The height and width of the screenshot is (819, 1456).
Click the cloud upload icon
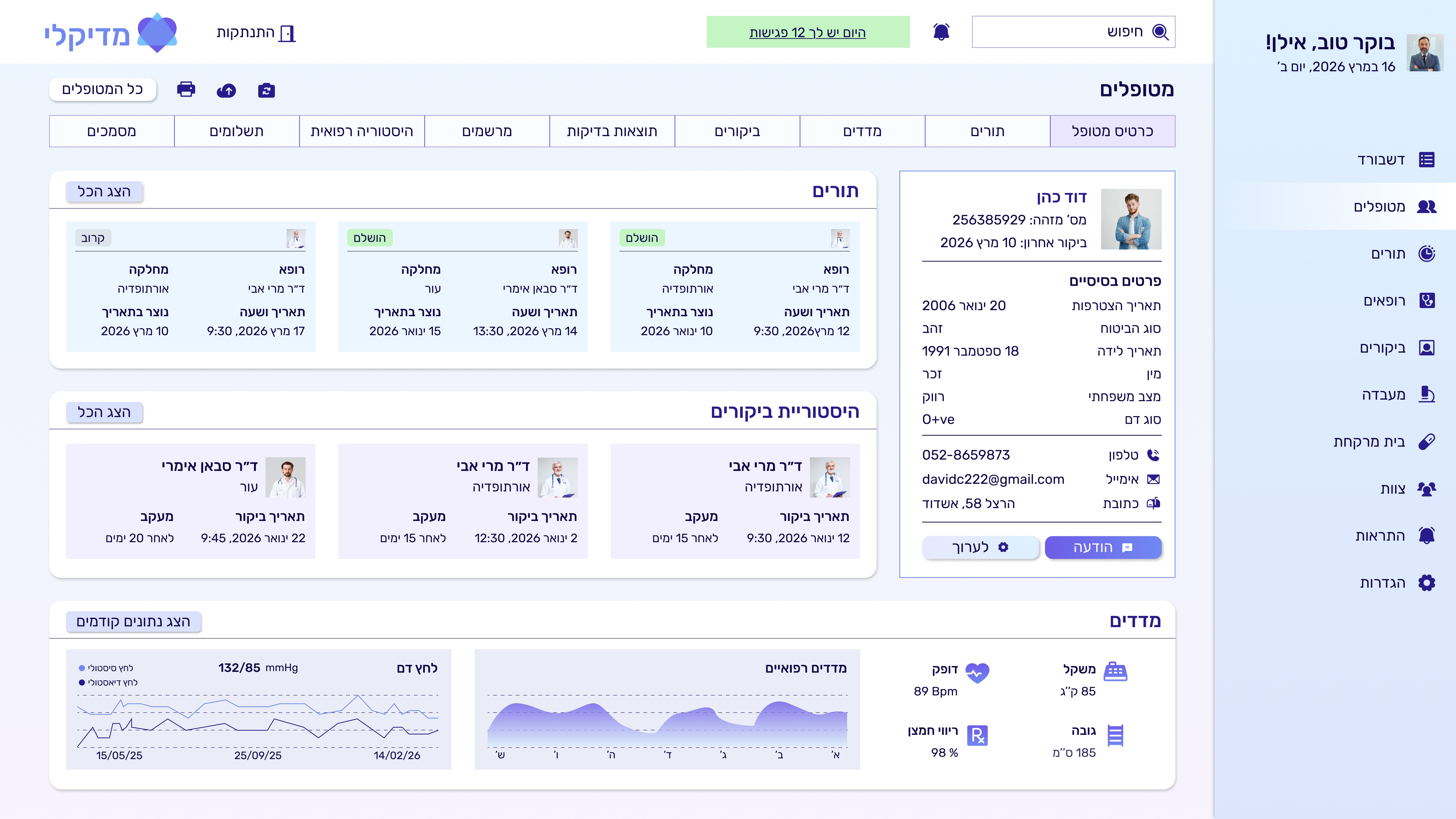click(226, 90)
